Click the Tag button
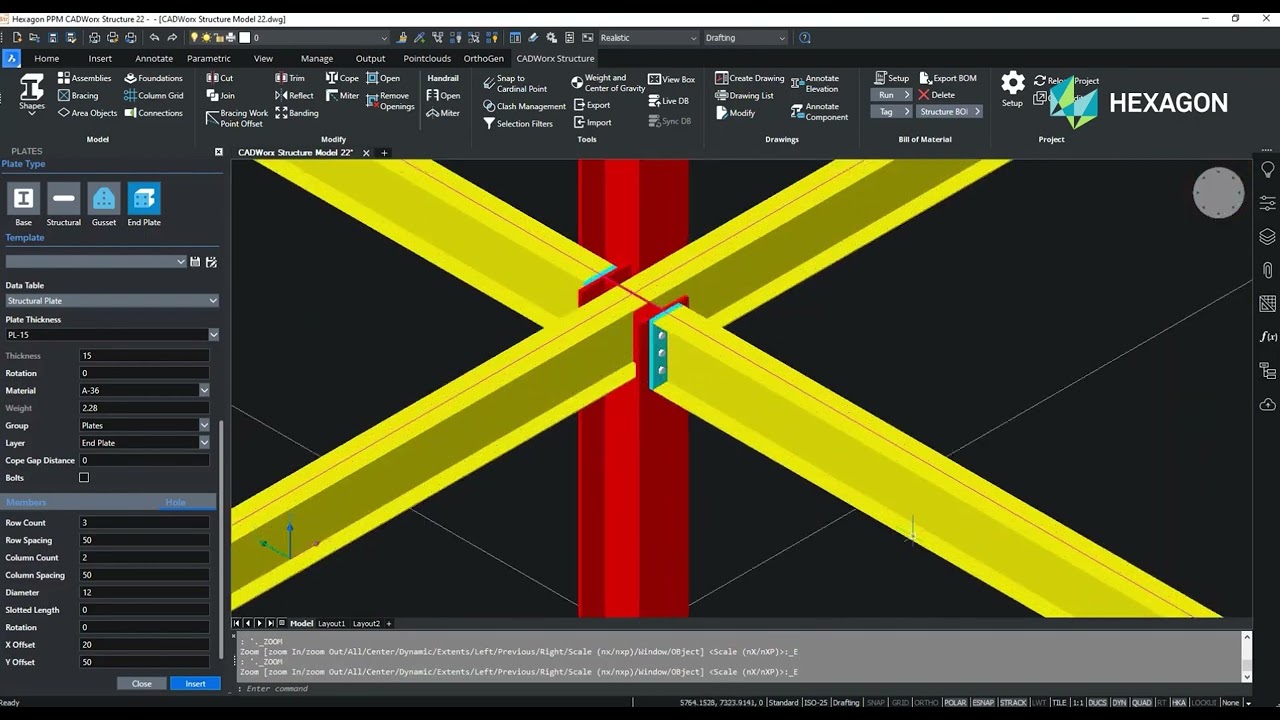Viewport: 1280px width, 720px height. pos(892,112)
